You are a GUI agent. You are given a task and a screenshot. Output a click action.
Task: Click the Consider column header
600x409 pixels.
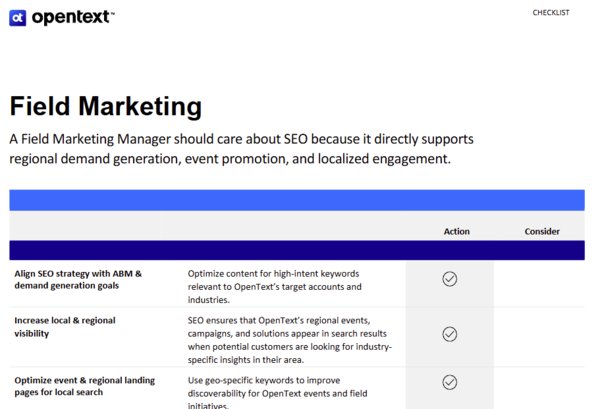[542, 231]
